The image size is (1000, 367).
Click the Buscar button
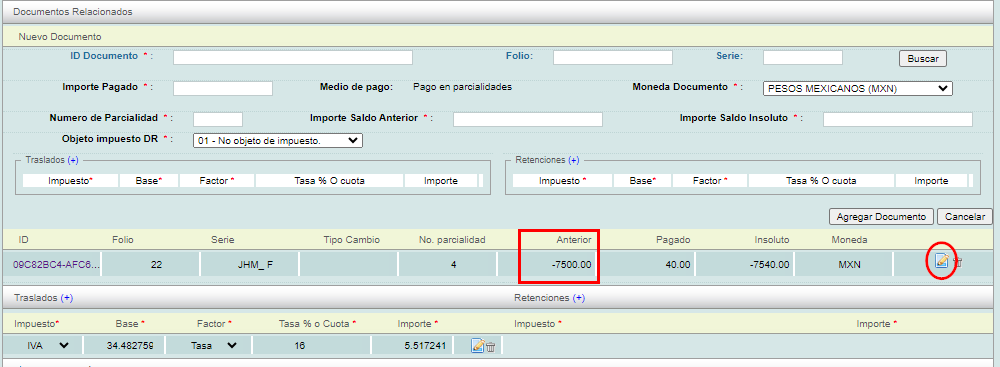923,58
